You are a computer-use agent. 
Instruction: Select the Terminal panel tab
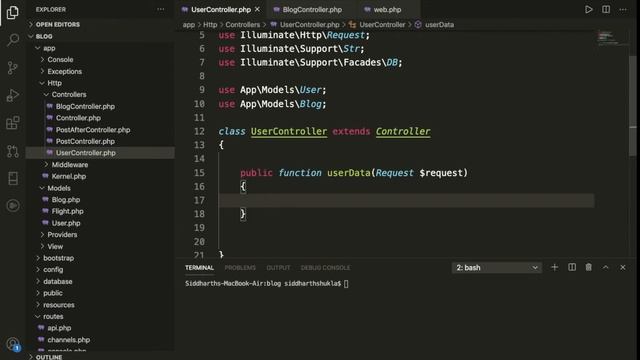pos(199,268)
